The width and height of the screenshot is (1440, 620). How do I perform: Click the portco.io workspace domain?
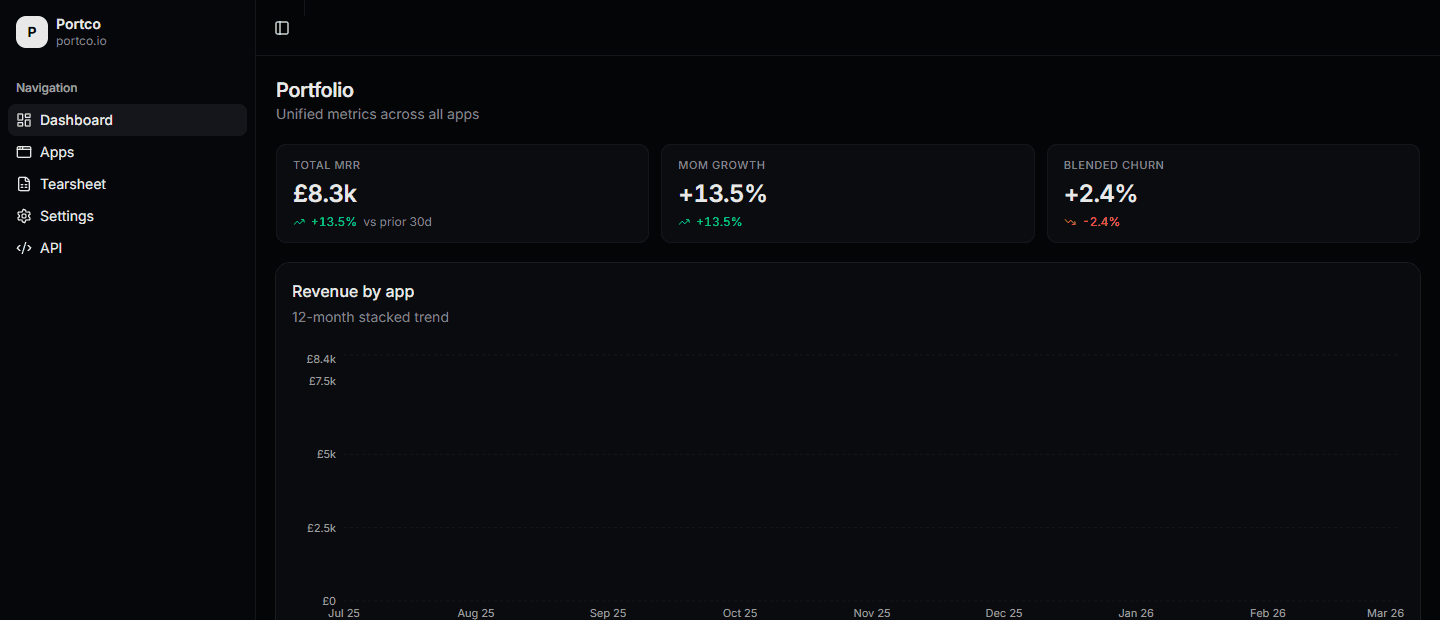point(81,41)
